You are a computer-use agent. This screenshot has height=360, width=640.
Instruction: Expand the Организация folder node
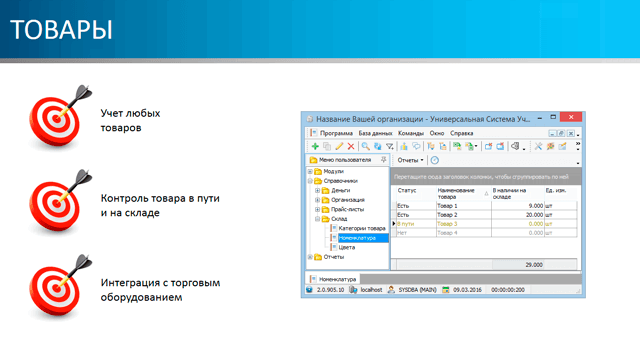tap(318, 200)
